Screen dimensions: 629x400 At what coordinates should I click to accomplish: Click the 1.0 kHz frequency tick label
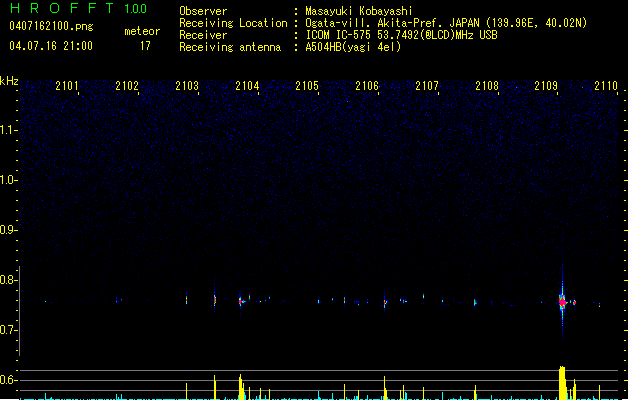pos(8,180)
